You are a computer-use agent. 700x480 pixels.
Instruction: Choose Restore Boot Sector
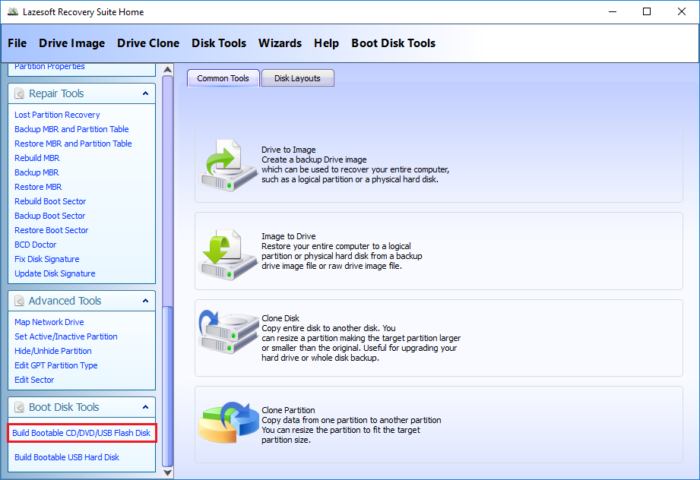coord(51,230)
